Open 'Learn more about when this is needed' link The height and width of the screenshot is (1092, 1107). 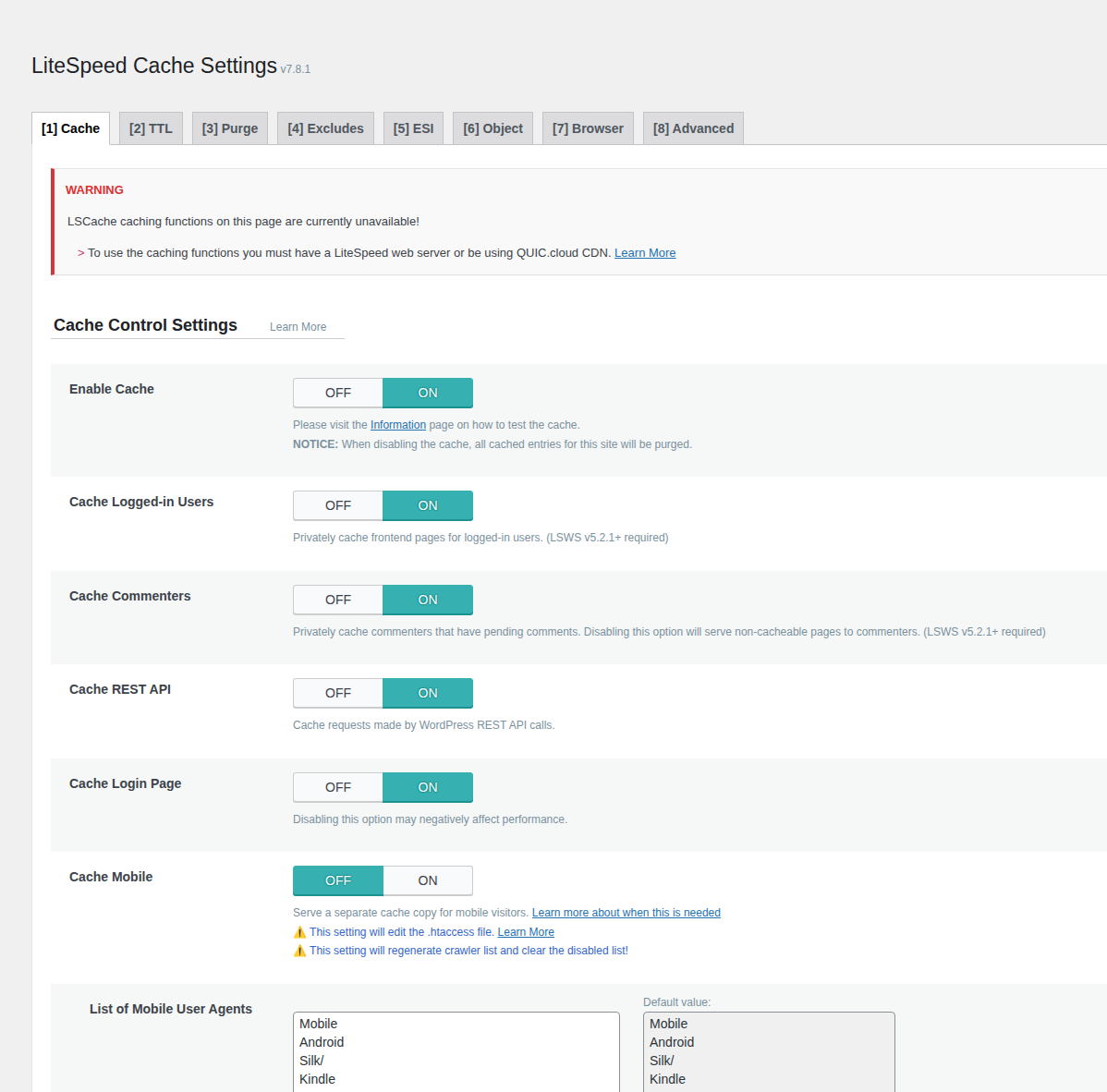[626, 913]
